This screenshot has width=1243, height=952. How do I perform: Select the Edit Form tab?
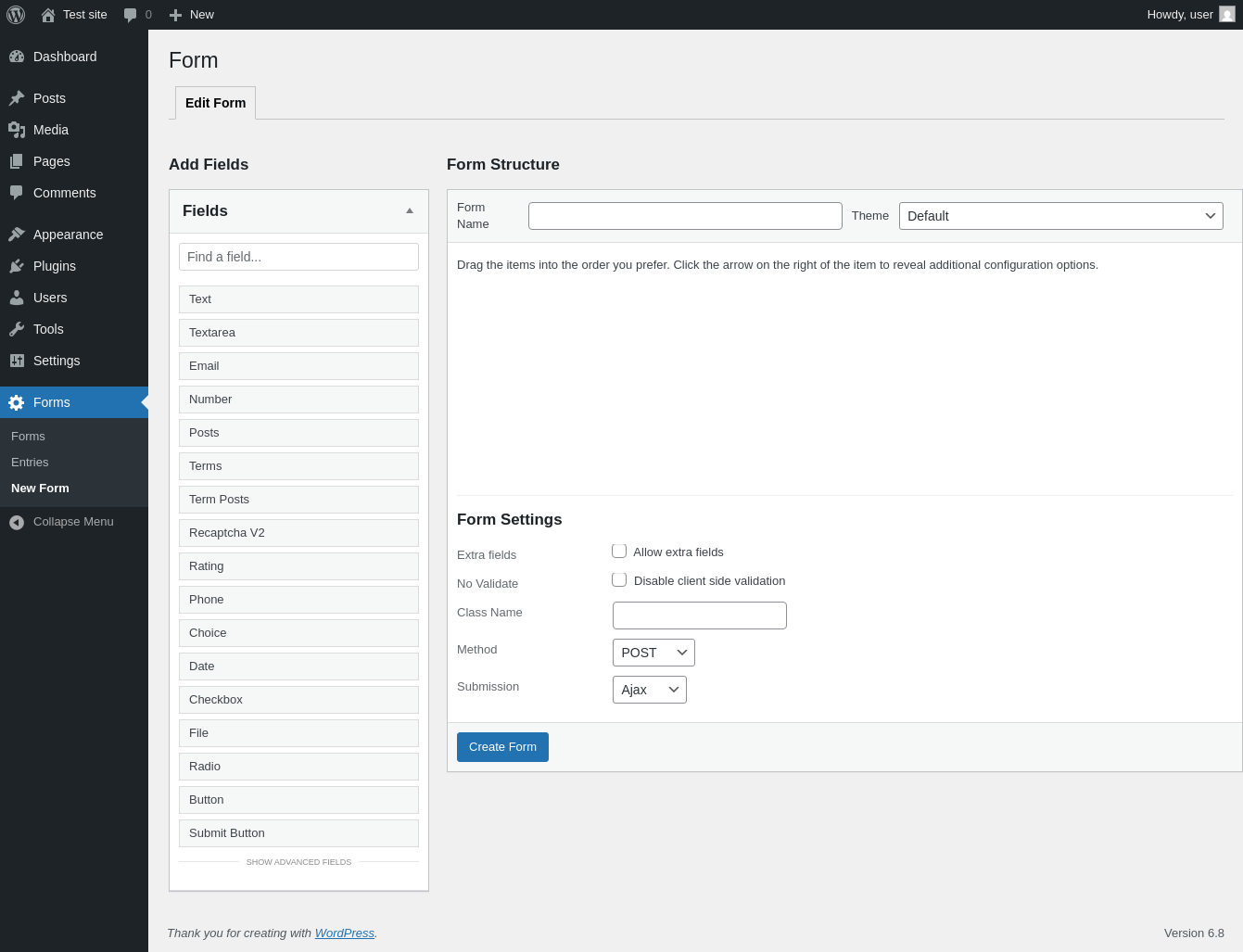coord(215,103)
